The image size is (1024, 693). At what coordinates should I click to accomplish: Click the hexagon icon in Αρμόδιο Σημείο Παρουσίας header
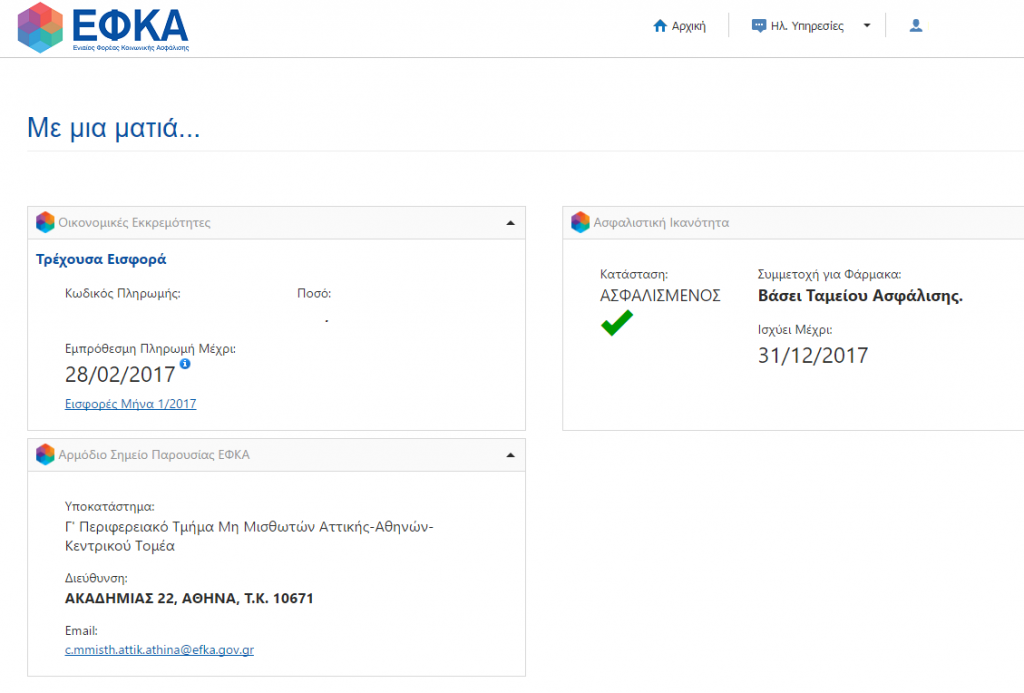tap(45, 455)
